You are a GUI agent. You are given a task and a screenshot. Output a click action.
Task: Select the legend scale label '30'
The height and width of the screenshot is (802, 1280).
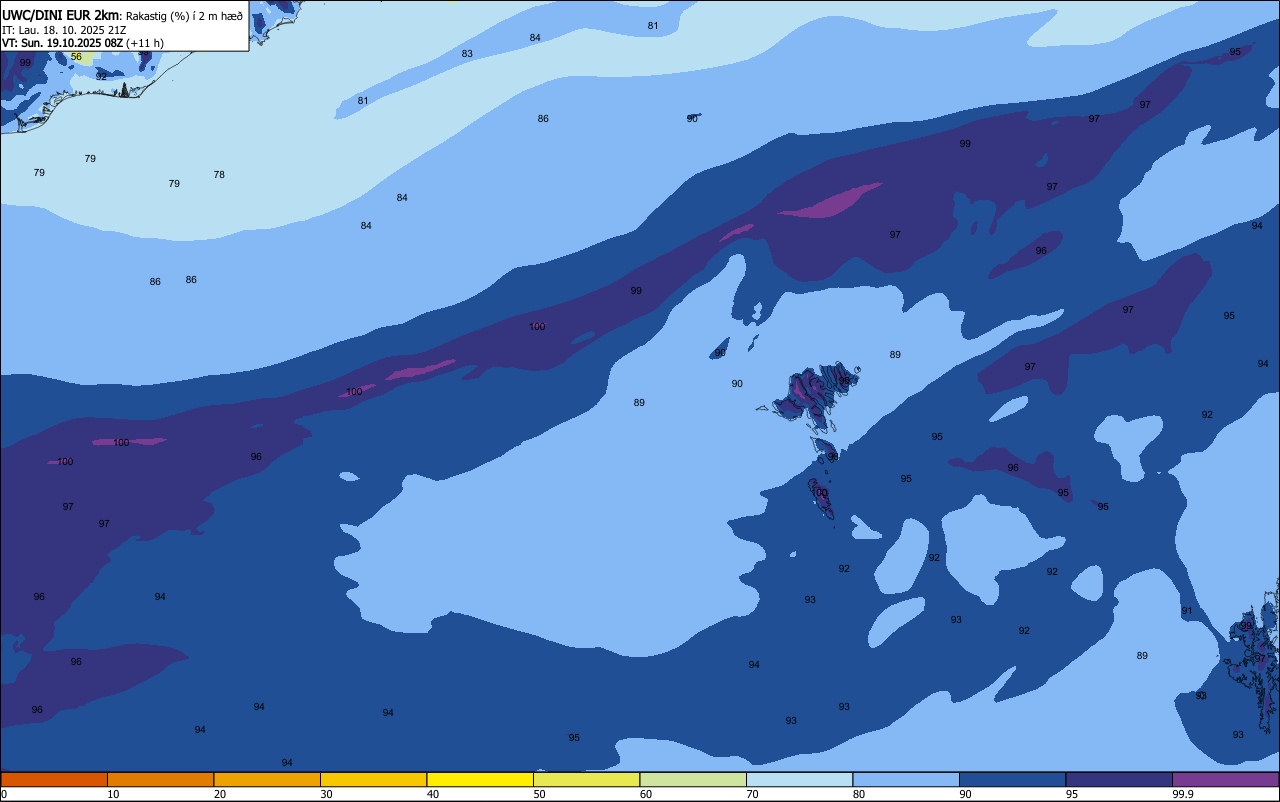click(x=326, y=794)
